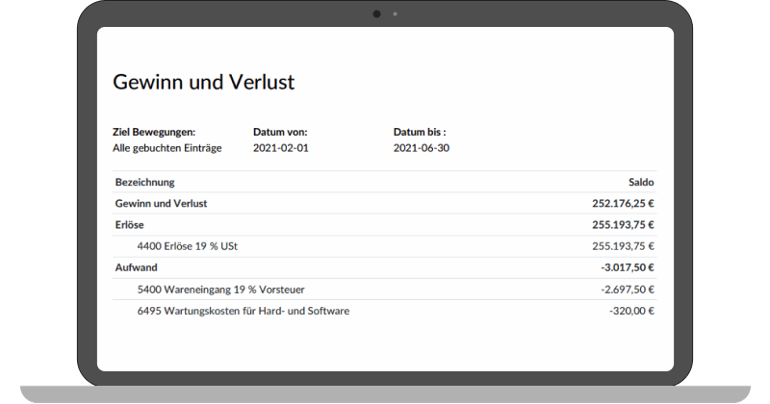Click the total balance 252.176,25 €
Viewport: 770px width, 404px height.
[622, 203]
